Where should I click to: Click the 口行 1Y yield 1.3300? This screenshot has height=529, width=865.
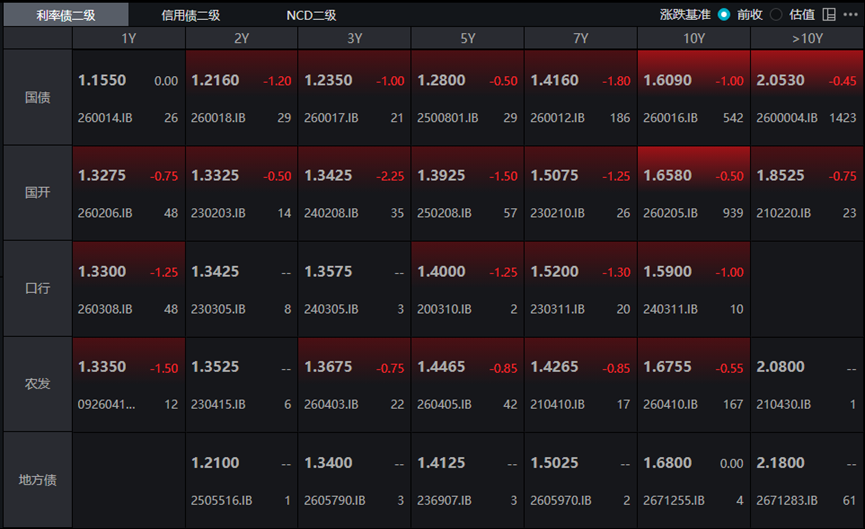pyautogui.click(x=102, y=272)
